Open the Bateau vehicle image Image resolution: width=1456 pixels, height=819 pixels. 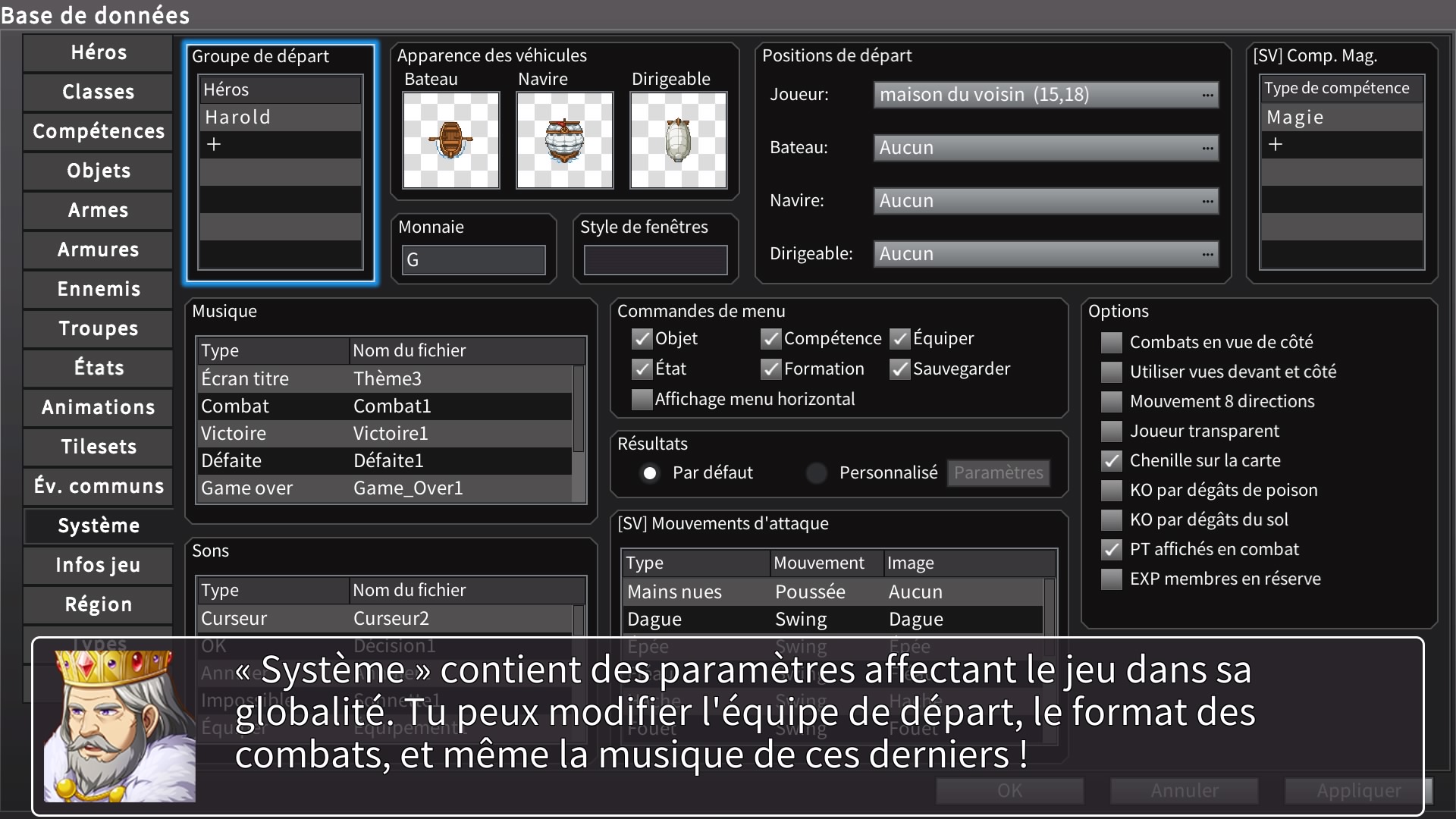(x=451, y=140)
